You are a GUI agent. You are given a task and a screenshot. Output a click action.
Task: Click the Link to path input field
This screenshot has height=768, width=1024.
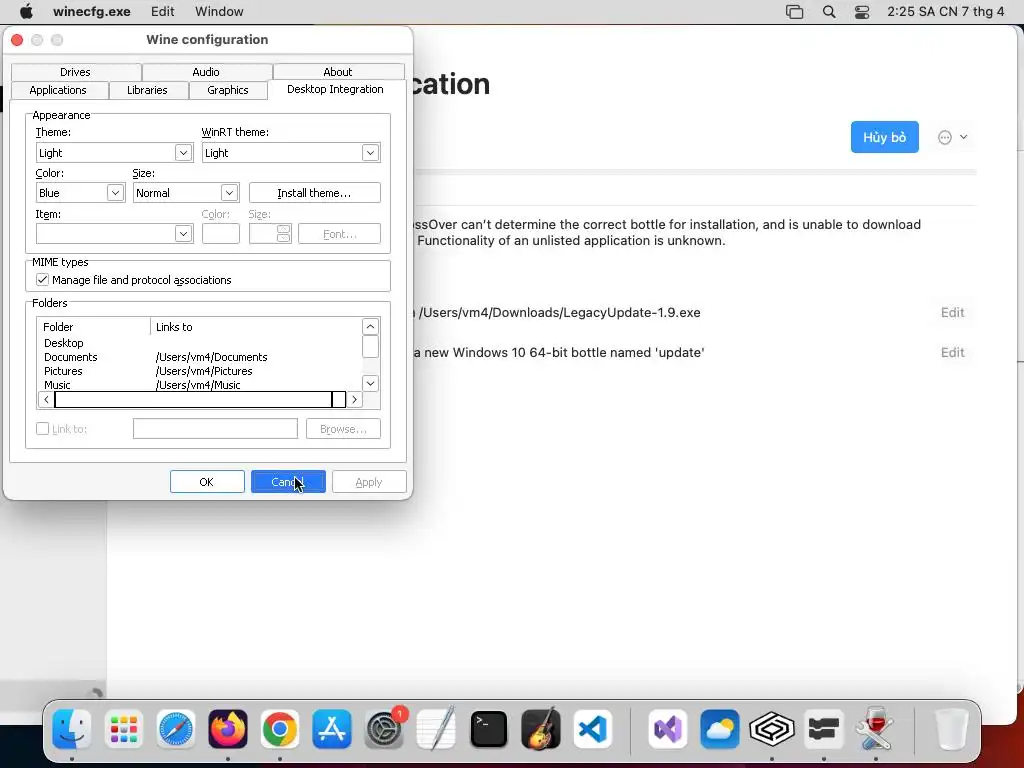216,429
